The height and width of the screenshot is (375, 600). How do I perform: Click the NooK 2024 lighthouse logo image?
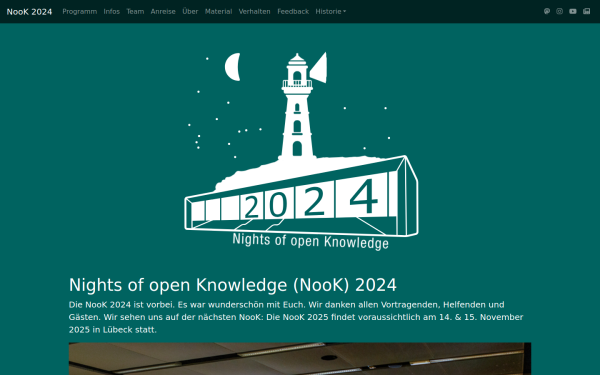pos(301,152)
